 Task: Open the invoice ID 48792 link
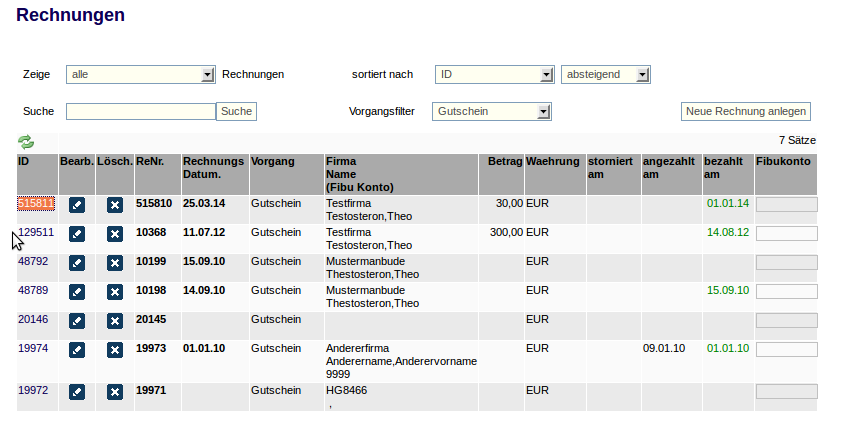point(33,261)
